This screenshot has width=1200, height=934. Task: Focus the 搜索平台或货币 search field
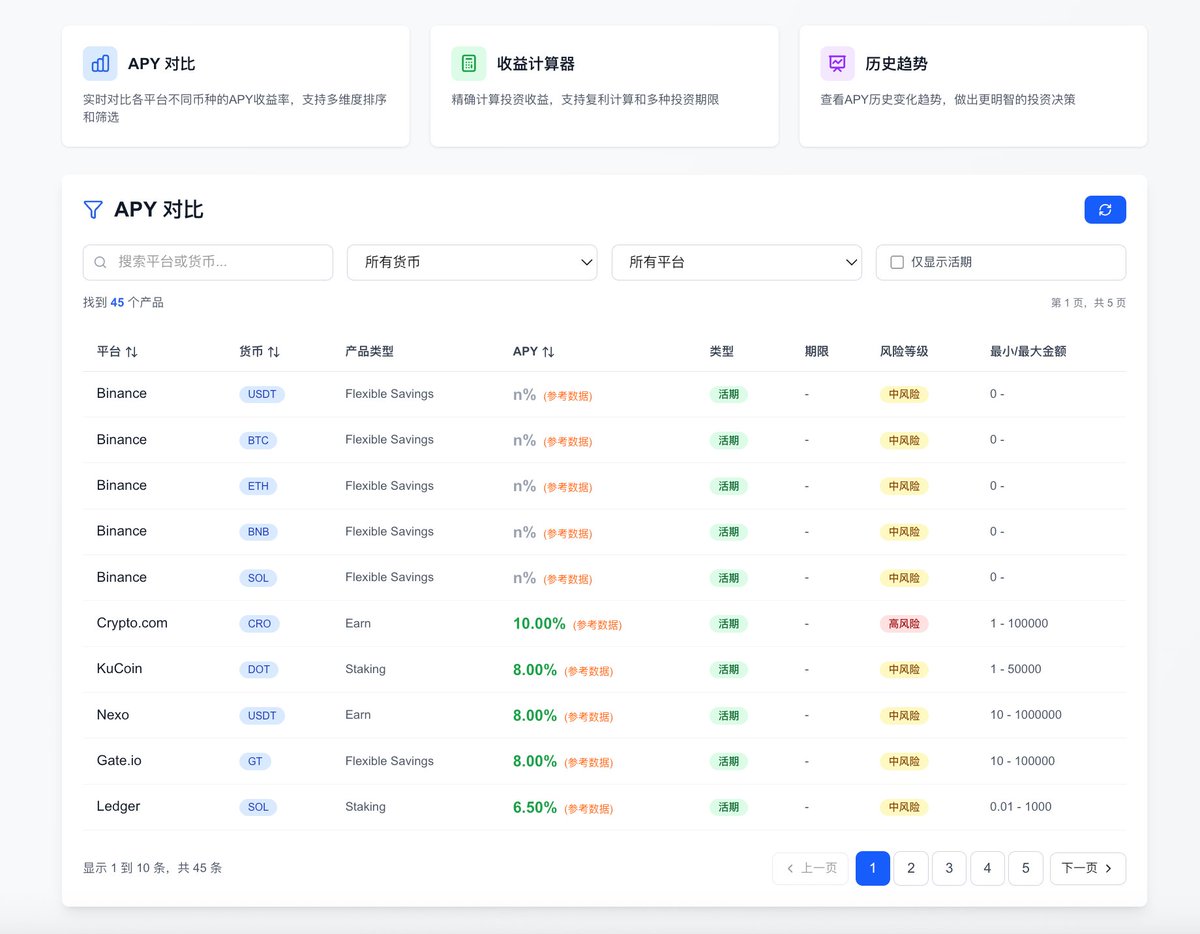click(x=208, y=262)
